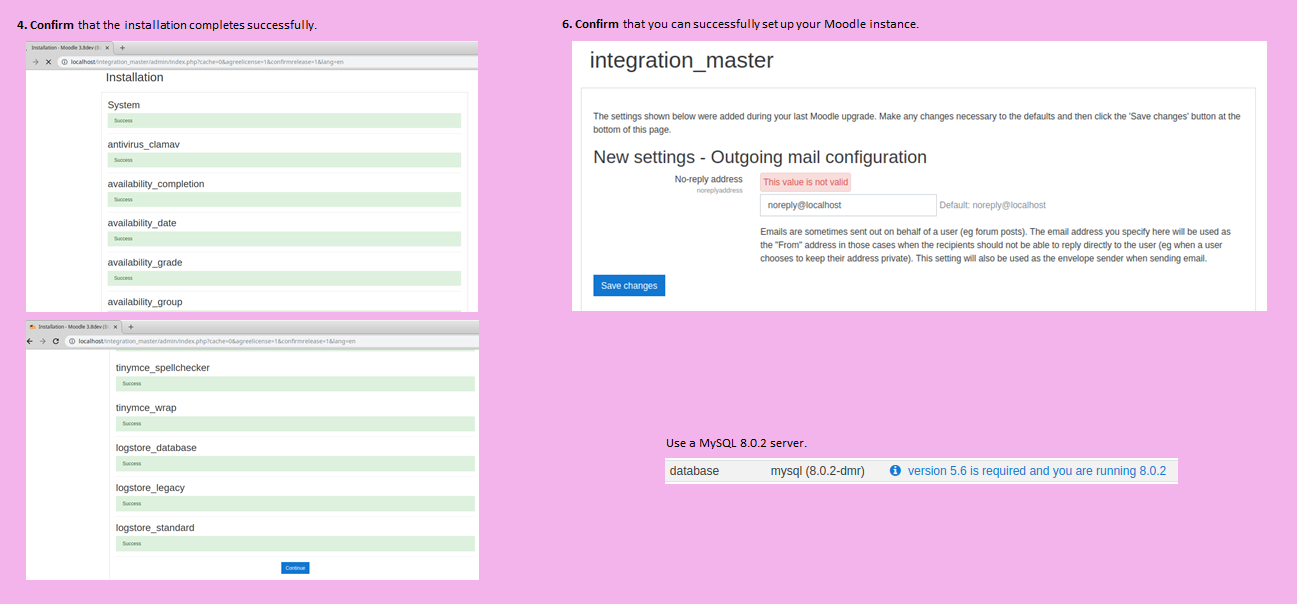This screenshot has width=1297, height=604.
Task: Select Installation tab in browser showing tinymce_wrap
Action: coord(74,326)
